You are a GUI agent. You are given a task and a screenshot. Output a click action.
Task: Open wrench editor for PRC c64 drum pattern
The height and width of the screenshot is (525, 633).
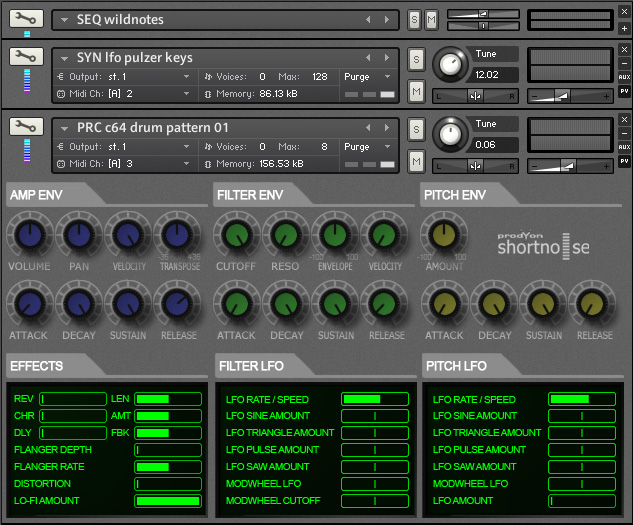point(26,126)
